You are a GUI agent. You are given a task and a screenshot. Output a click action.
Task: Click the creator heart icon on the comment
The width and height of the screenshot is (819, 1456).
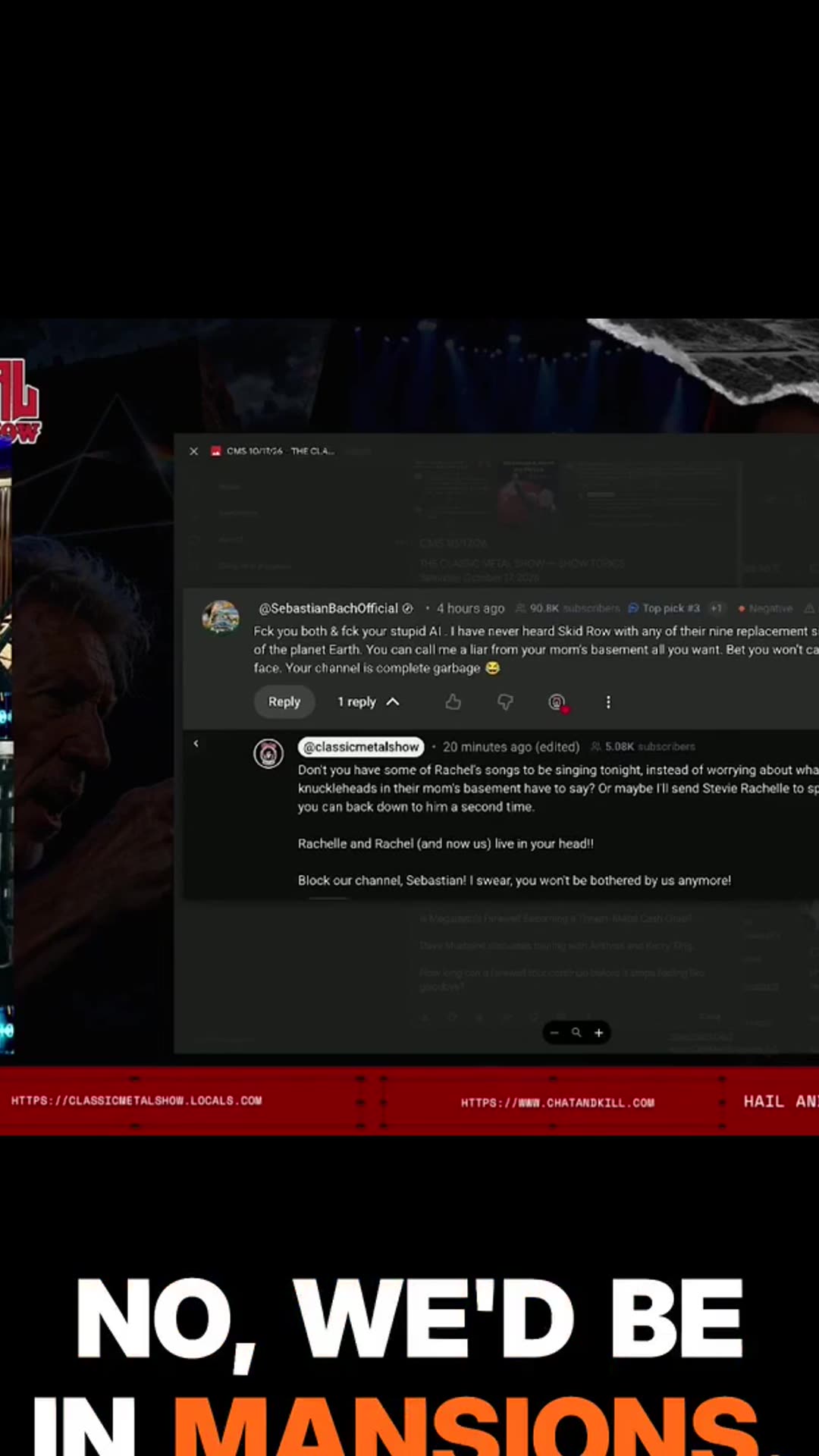(557, 702)
